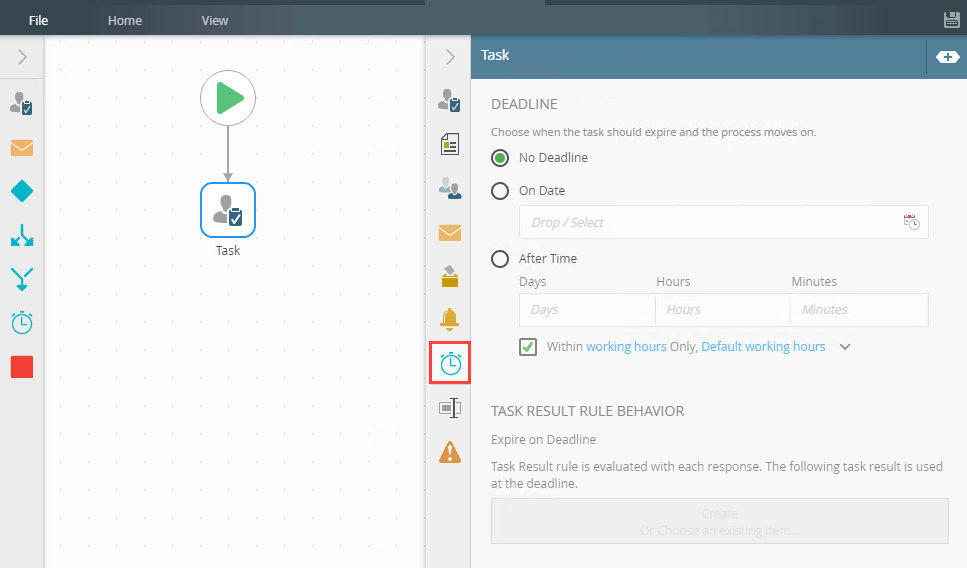Select the Task step in the toolbox
This screenshot has width=967, height=568.
(22, 104)
